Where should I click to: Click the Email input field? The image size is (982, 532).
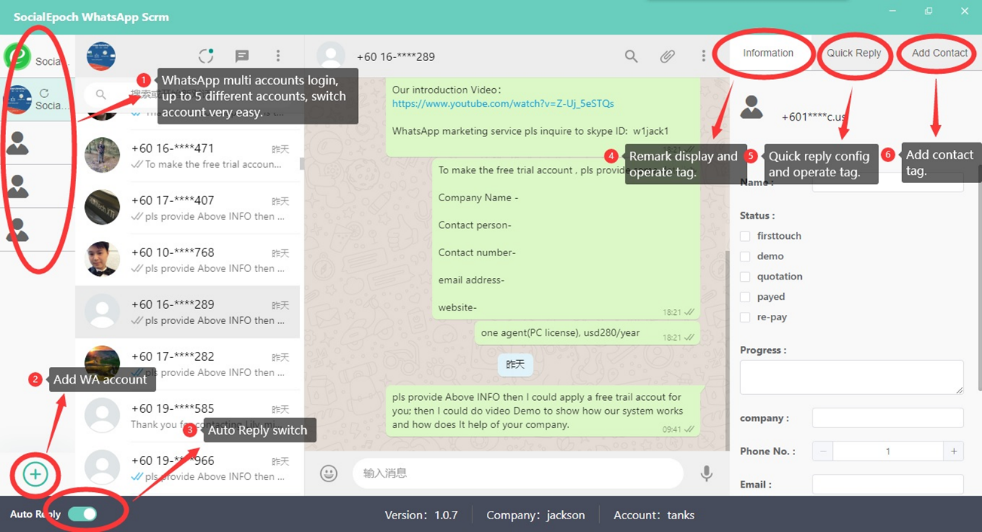pyautogui.click(x=887, y=484)
